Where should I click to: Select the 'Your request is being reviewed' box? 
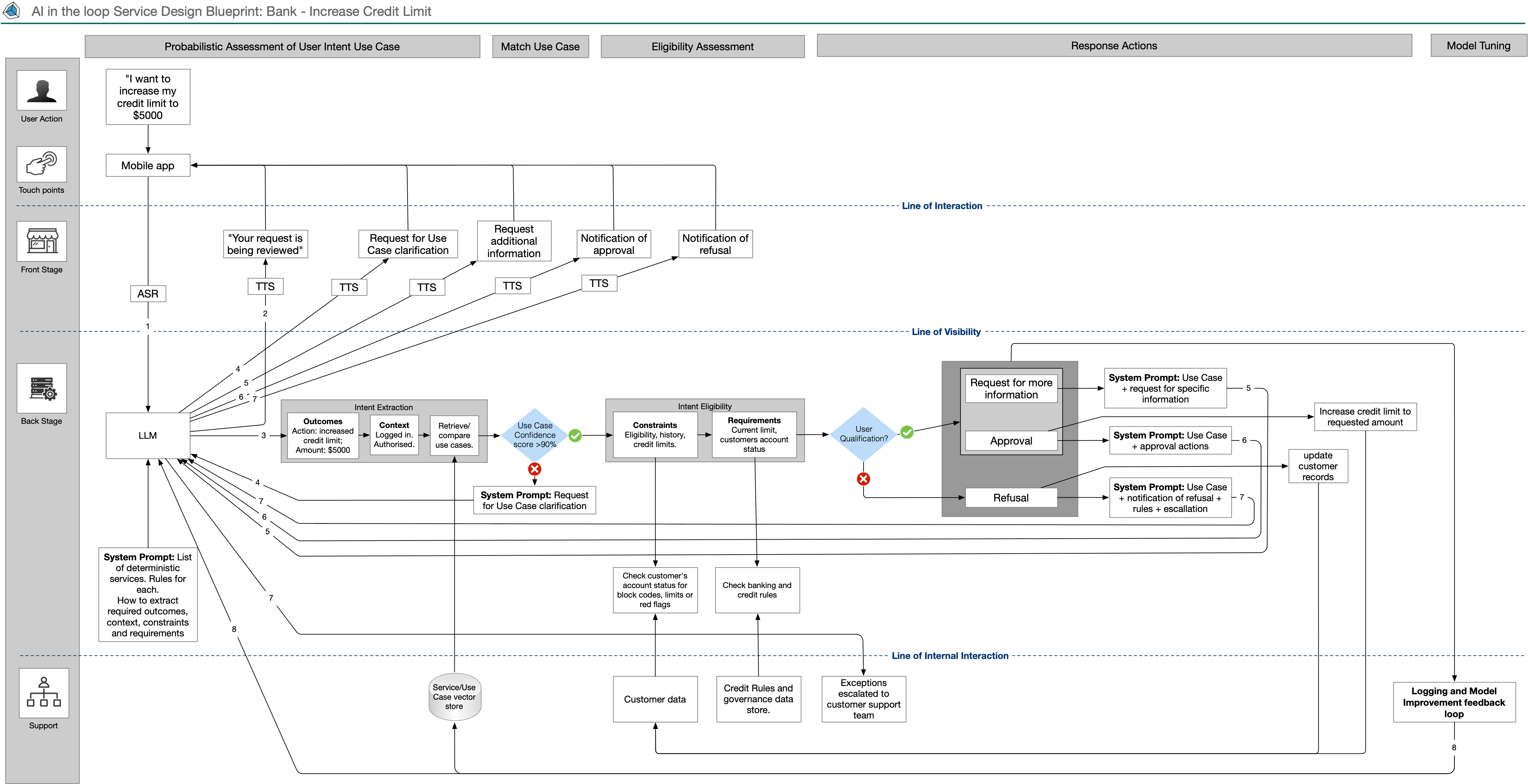tap(265, 244)
